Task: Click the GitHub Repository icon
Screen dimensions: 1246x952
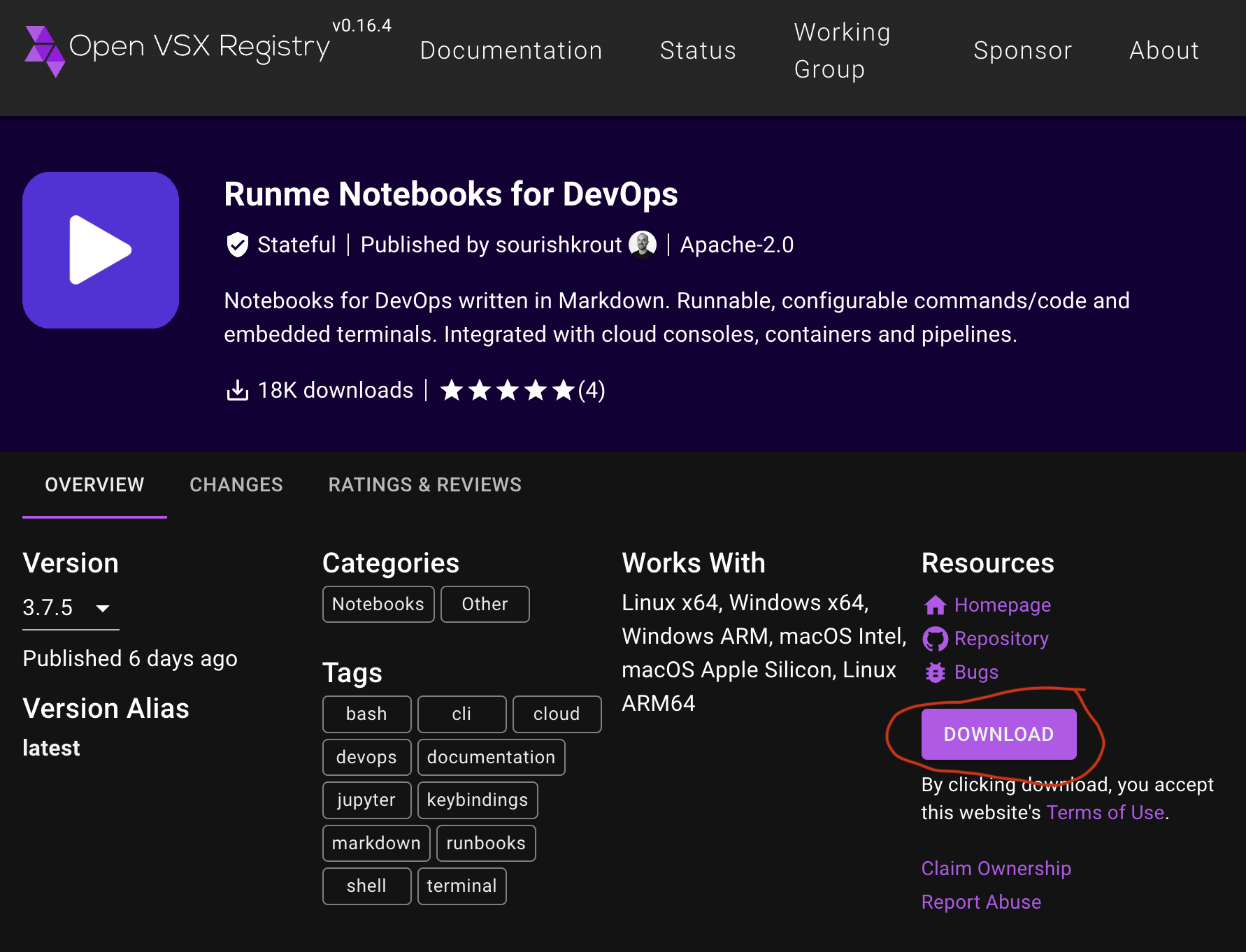Action: [x=935, y=639]
